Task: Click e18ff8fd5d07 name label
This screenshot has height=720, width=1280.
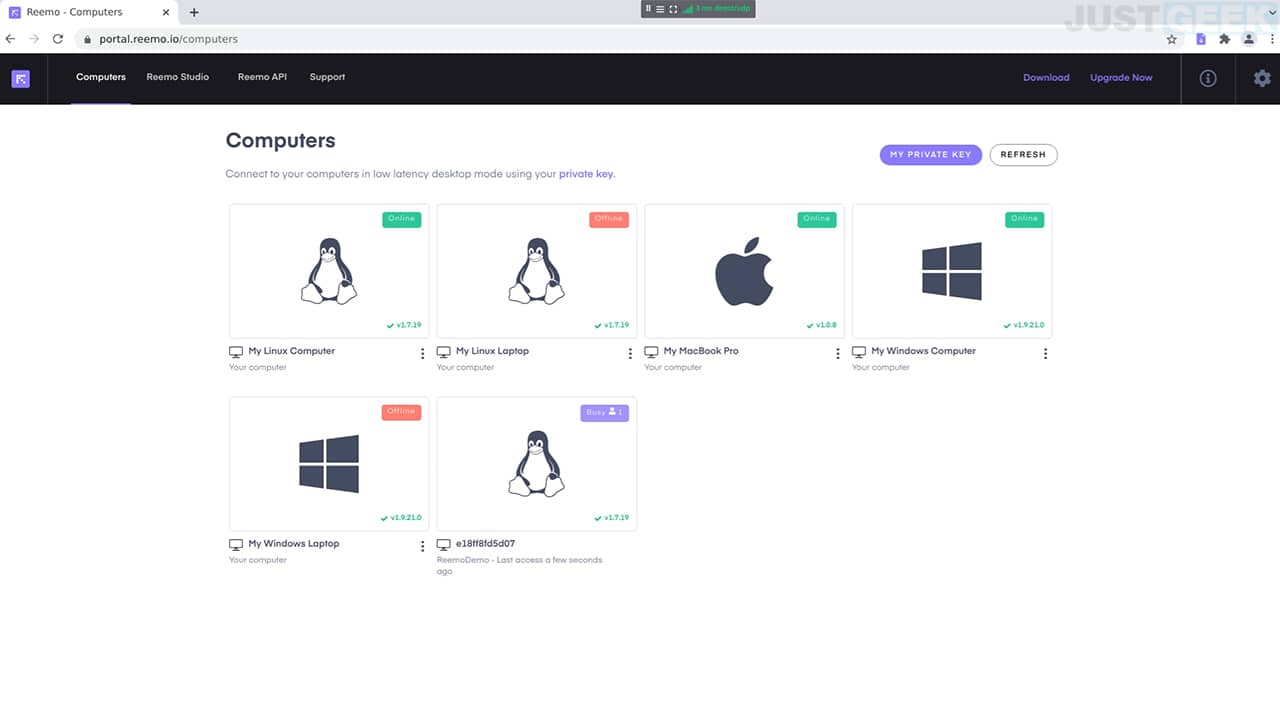Action: tap(485, 544)
